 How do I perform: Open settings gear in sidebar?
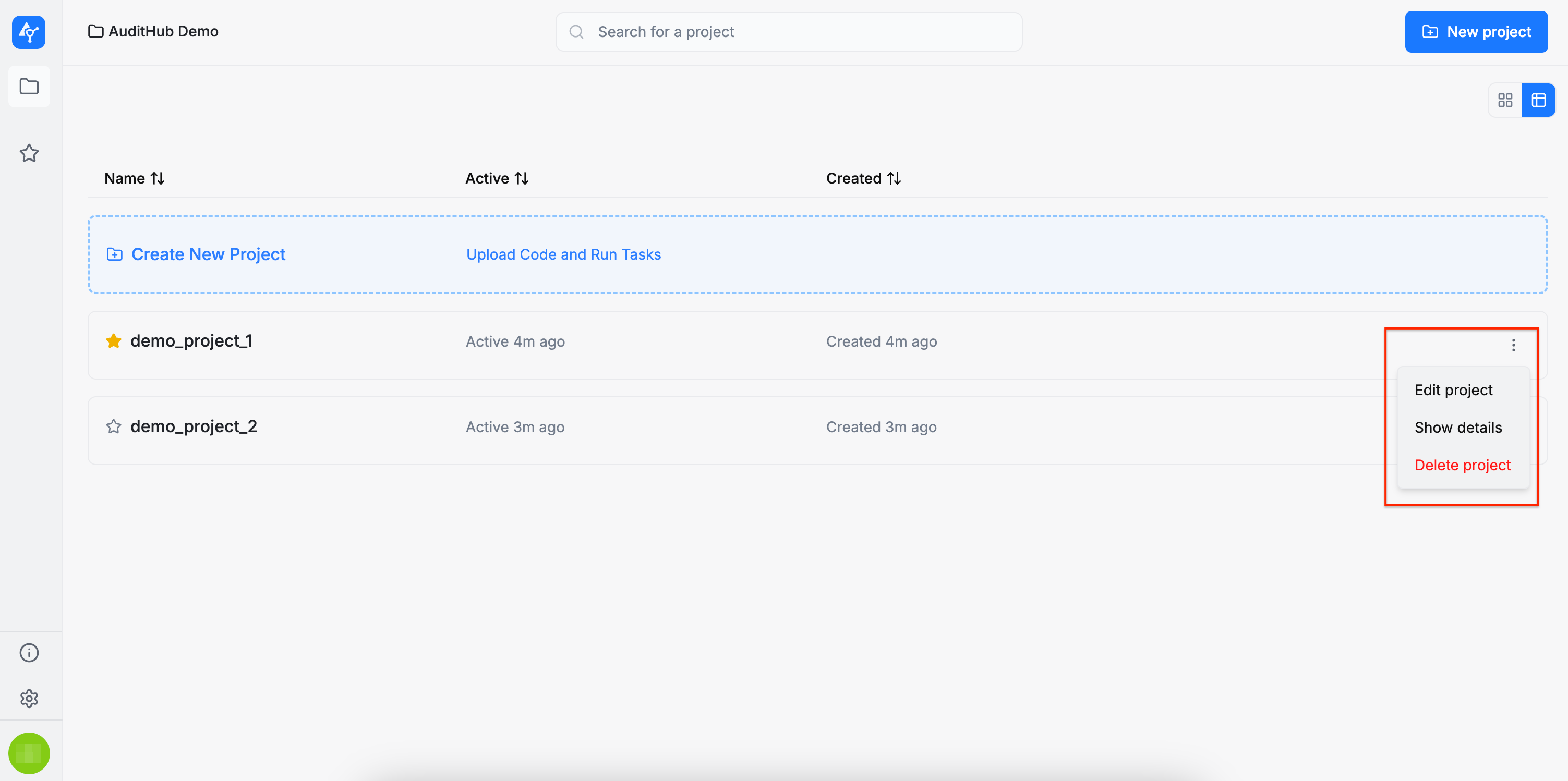pos(29,698)
